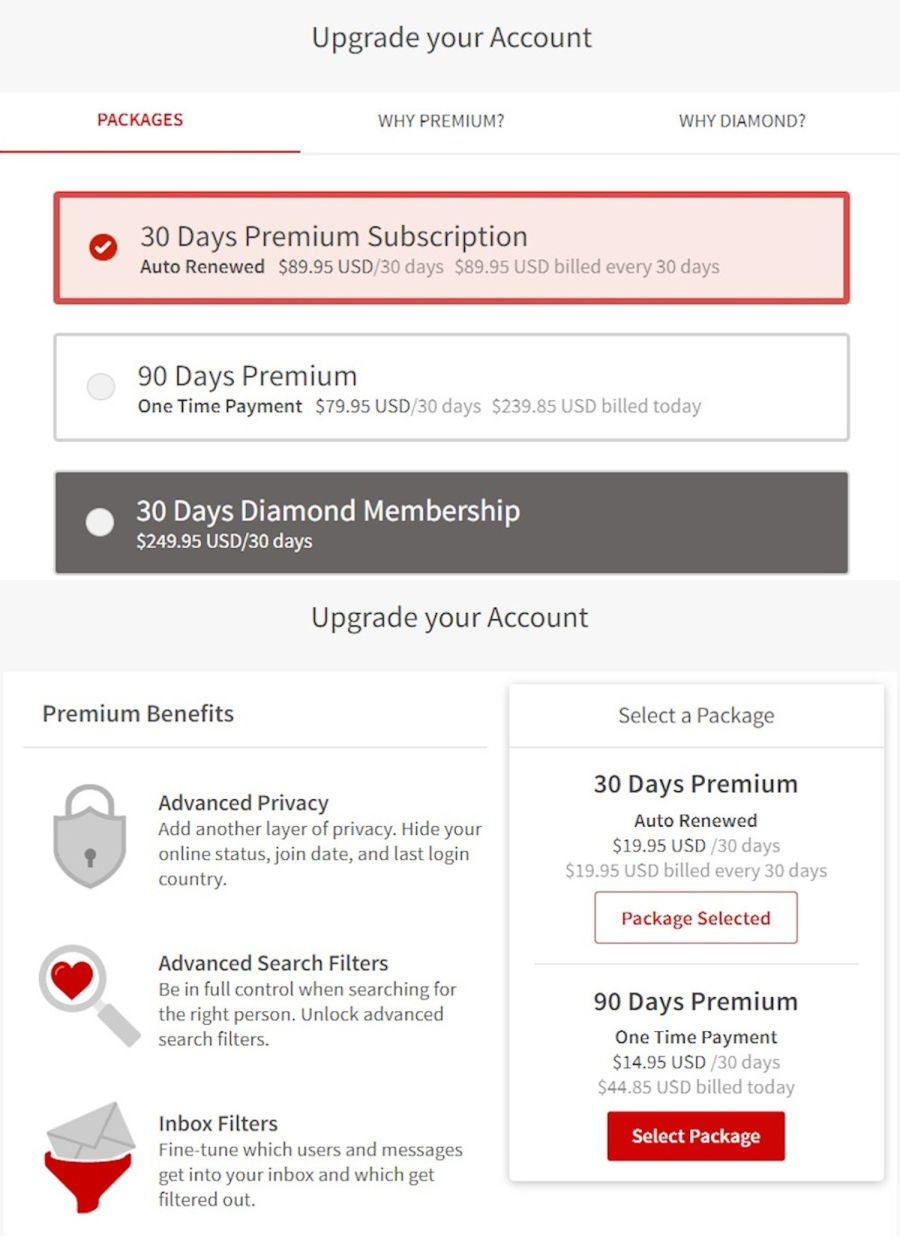Viewport: 900px width, 1238px height.
Task: Click the 30 Days Premium Subscription title
Action: (x=334, y=237)
